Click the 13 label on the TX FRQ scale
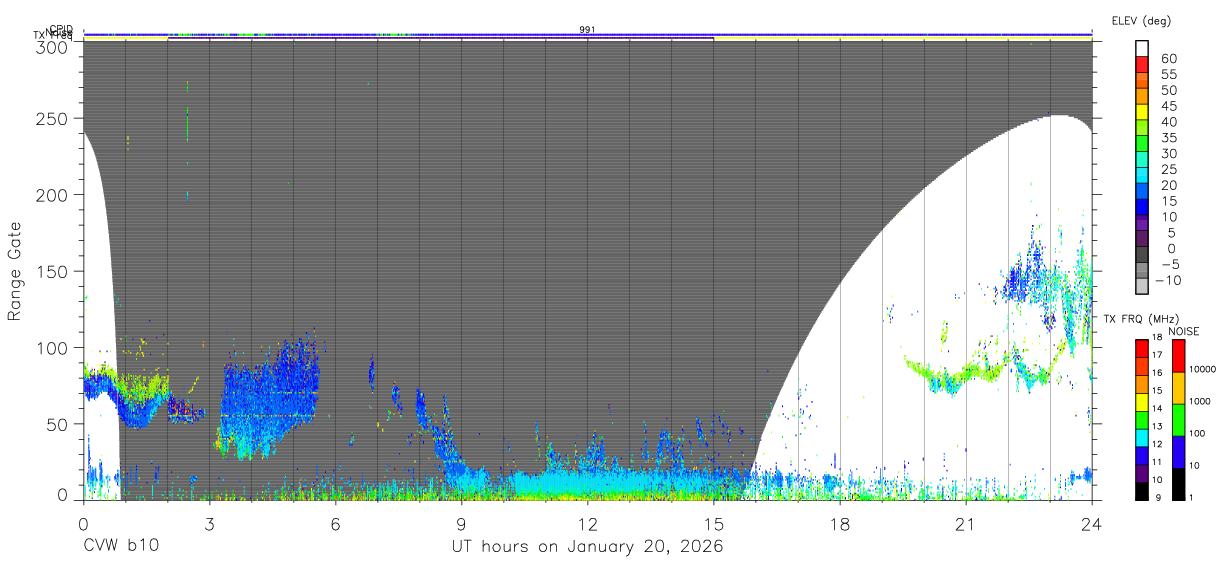The height and width of the screenshot is (567, 1228). click(1158, 426)
